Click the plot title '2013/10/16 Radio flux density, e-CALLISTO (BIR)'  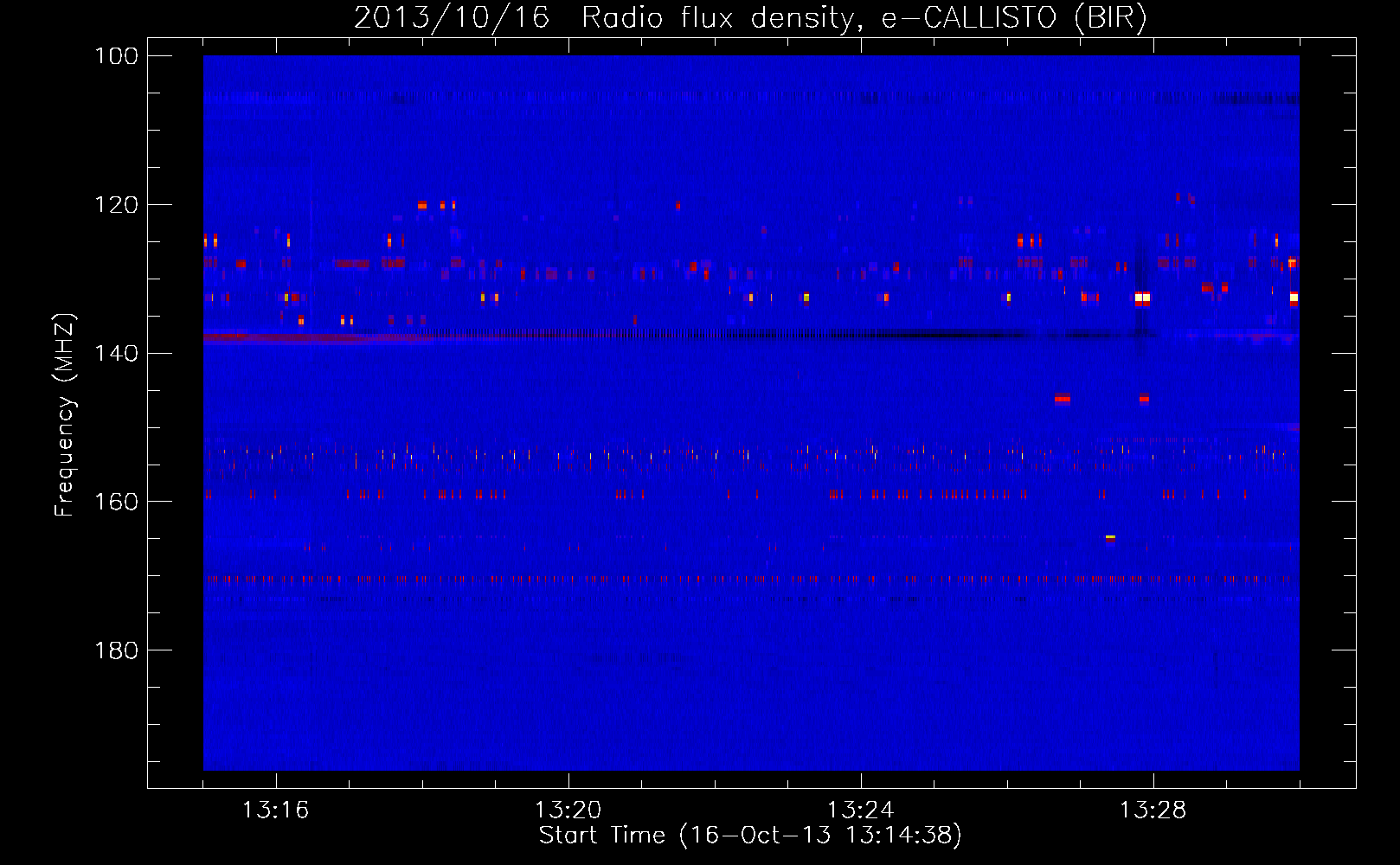tap(750, 17)
